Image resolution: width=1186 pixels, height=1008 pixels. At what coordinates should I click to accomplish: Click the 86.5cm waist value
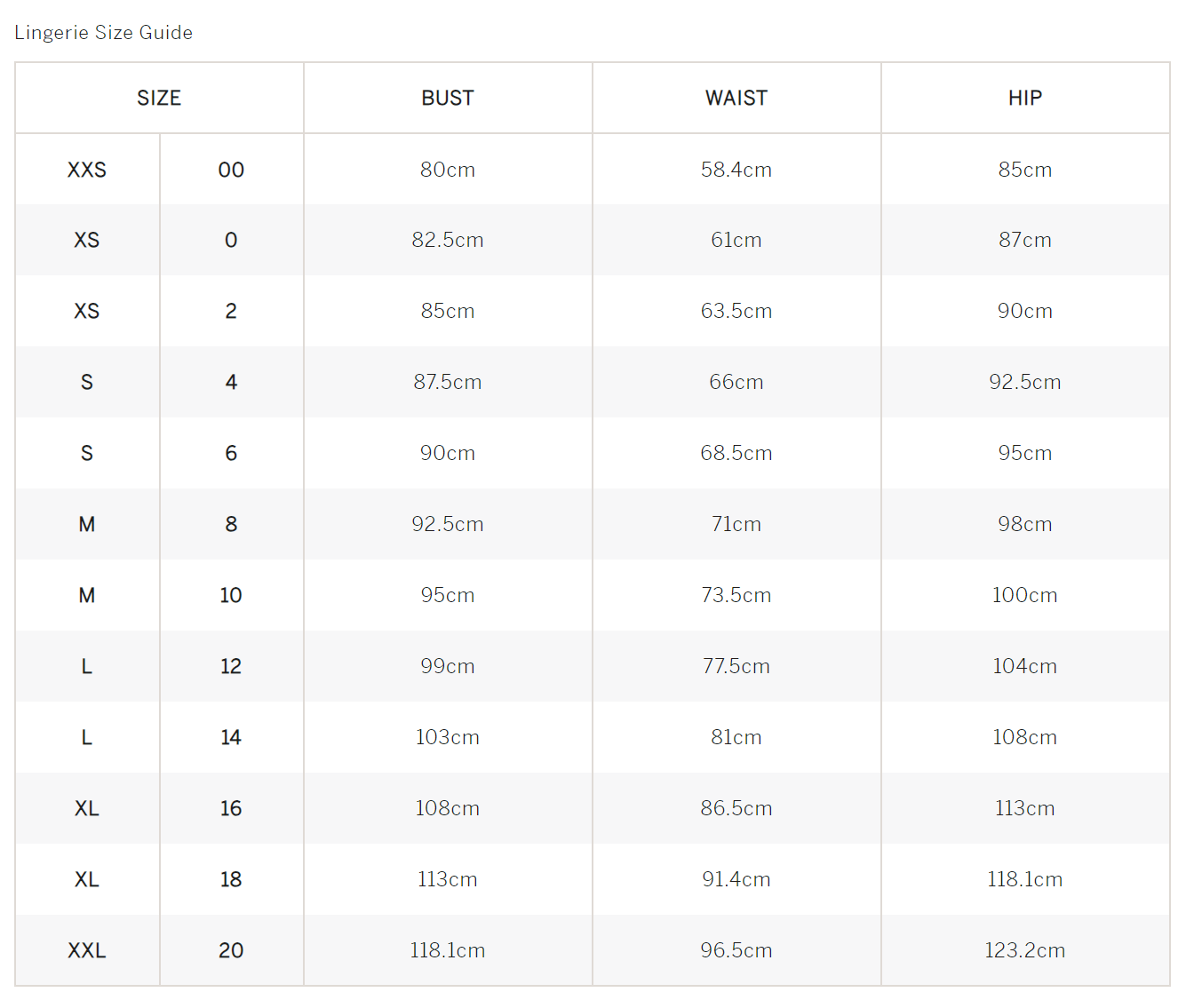pyautogui.click(x=736, y=809)
